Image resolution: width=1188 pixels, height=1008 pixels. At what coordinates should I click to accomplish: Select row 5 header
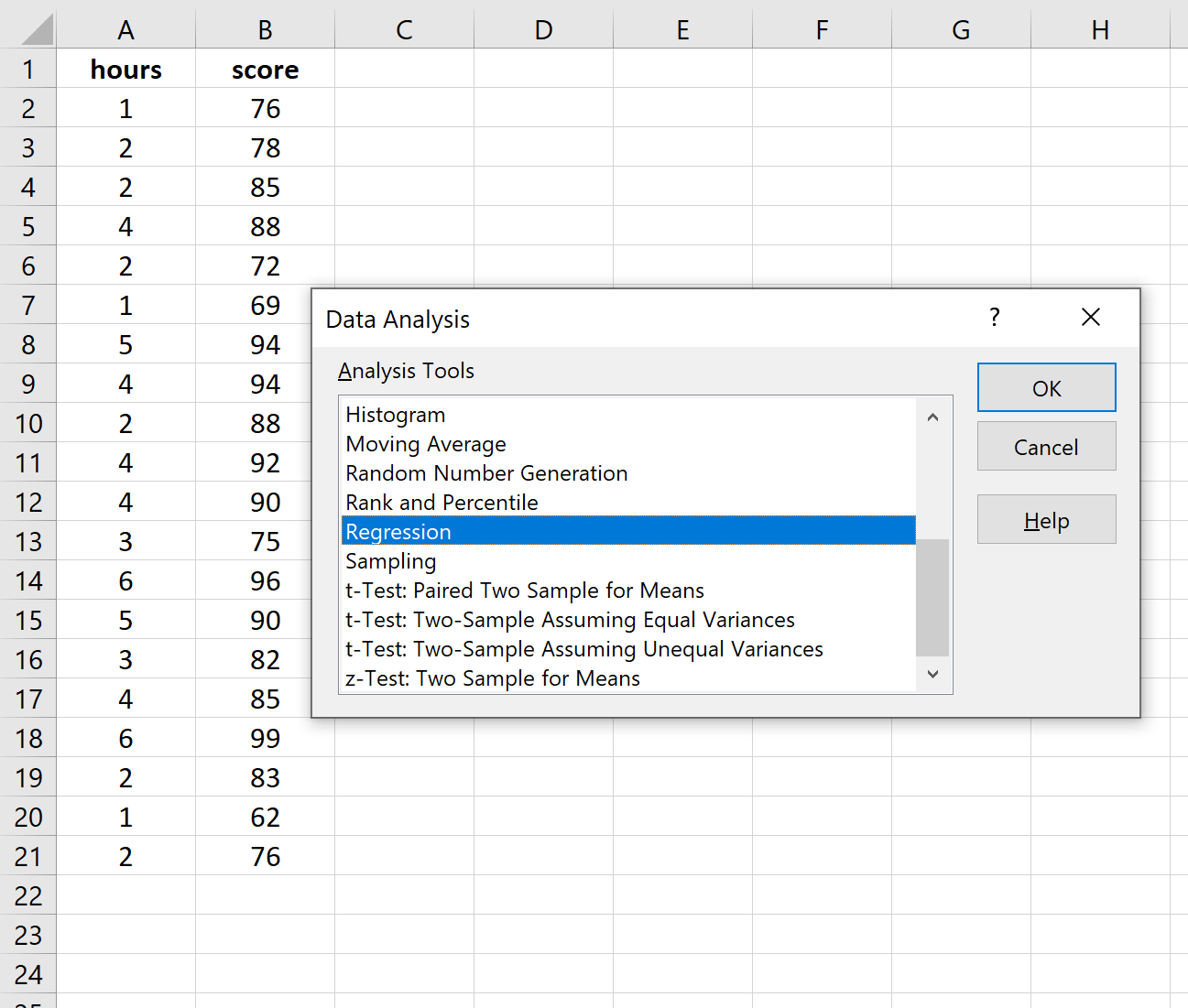(28, 226)
